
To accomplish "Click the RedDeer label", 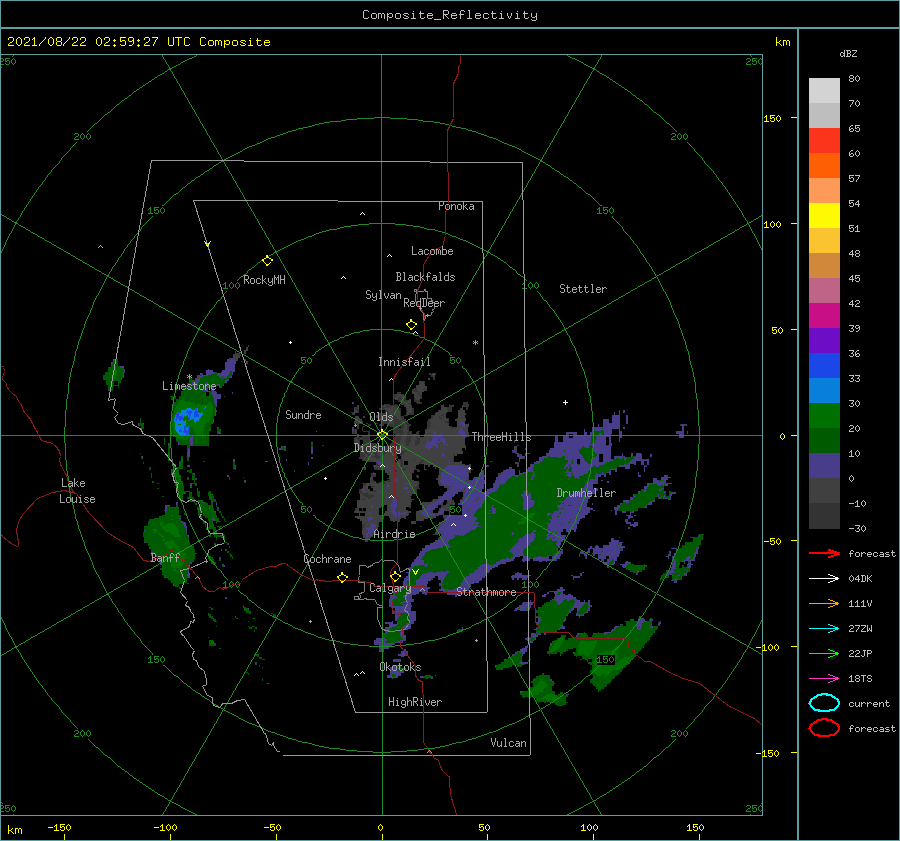I will click(x=424, y=303).
